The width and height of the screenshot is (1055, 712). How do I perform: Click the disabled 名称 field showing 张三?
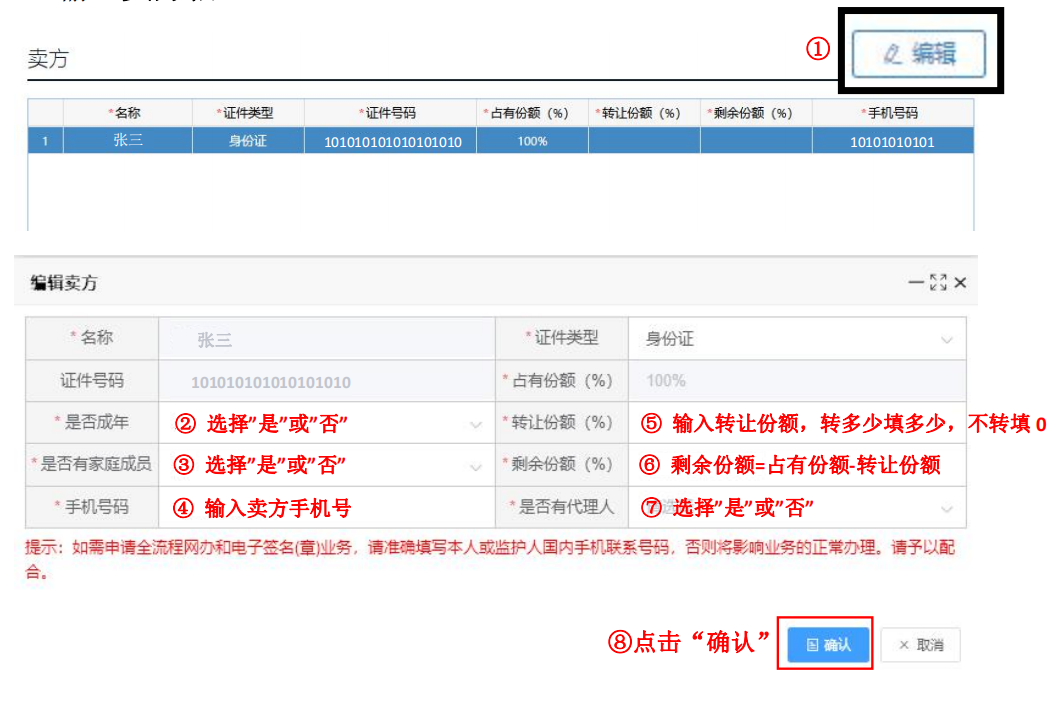(x=325, y=340)
